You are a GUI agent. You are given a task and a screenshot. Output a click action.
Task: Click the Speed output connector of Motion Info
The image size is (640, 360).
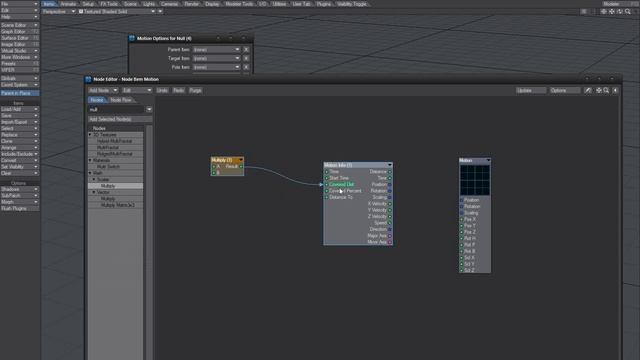(390, 223)
